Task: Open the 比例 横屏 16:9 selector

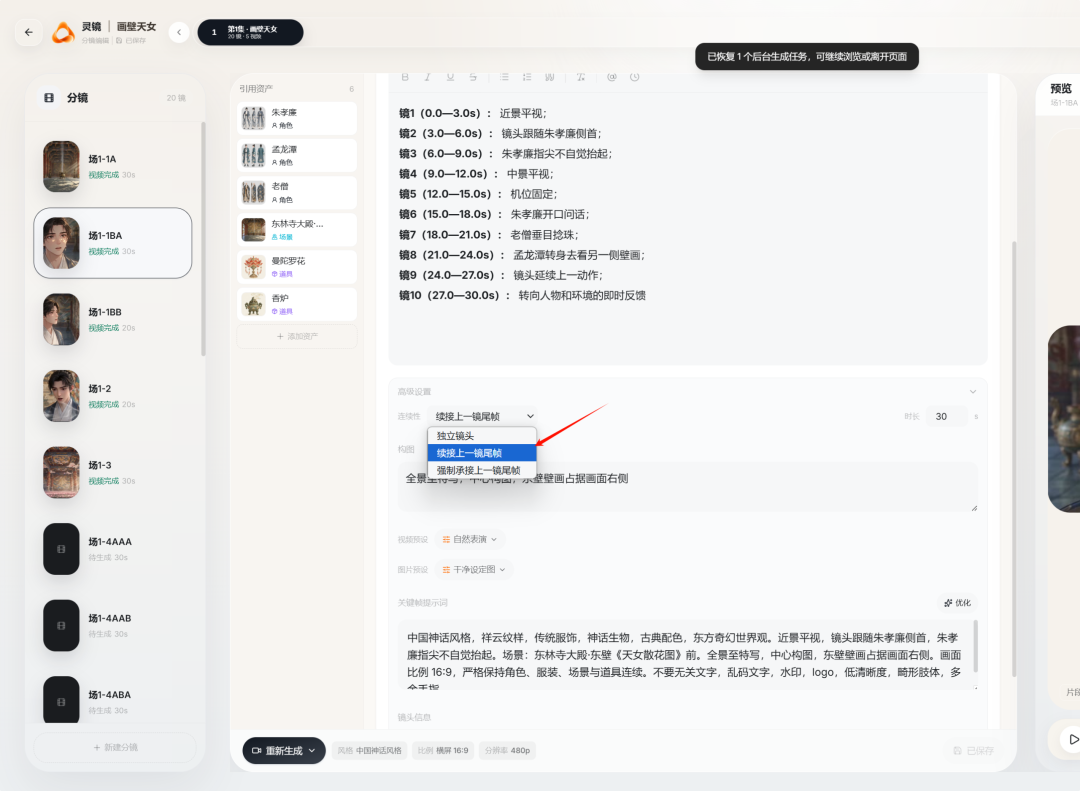Action: pos(443,750)
